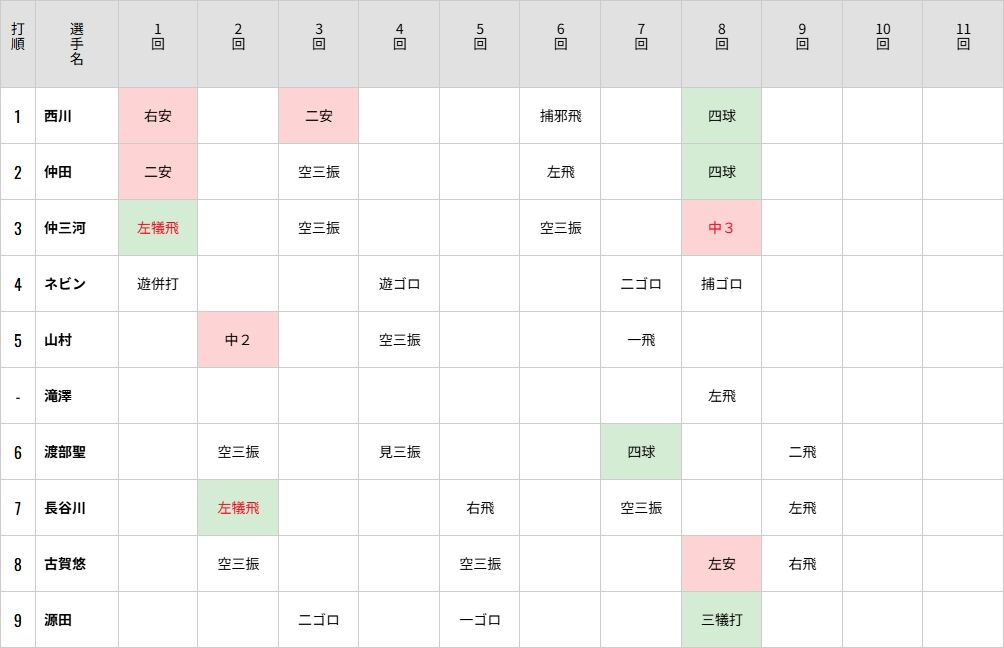Select the 遊併打 cell
This screenshot has height=648, width=1004.
pyautogui.click(x=158, y=284)
